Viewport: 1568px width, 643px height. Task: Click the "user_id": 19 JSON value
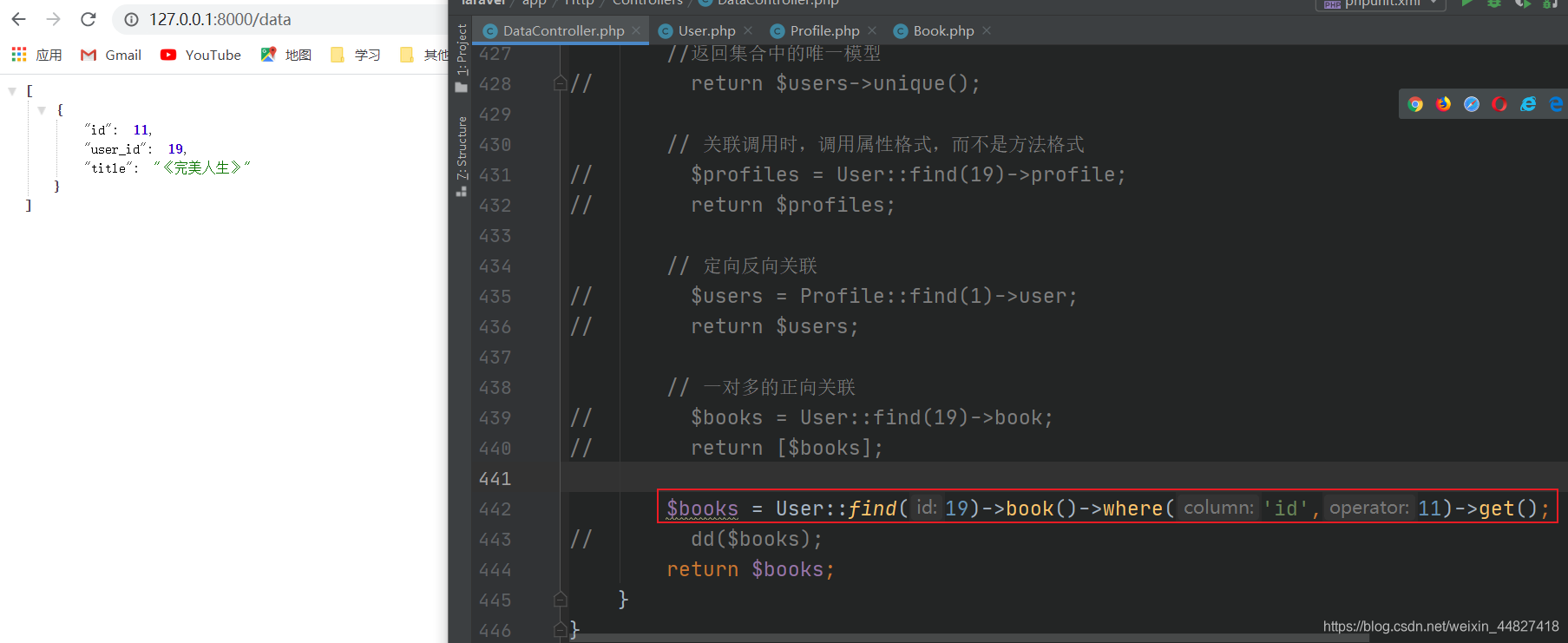[x=176, y=149]
